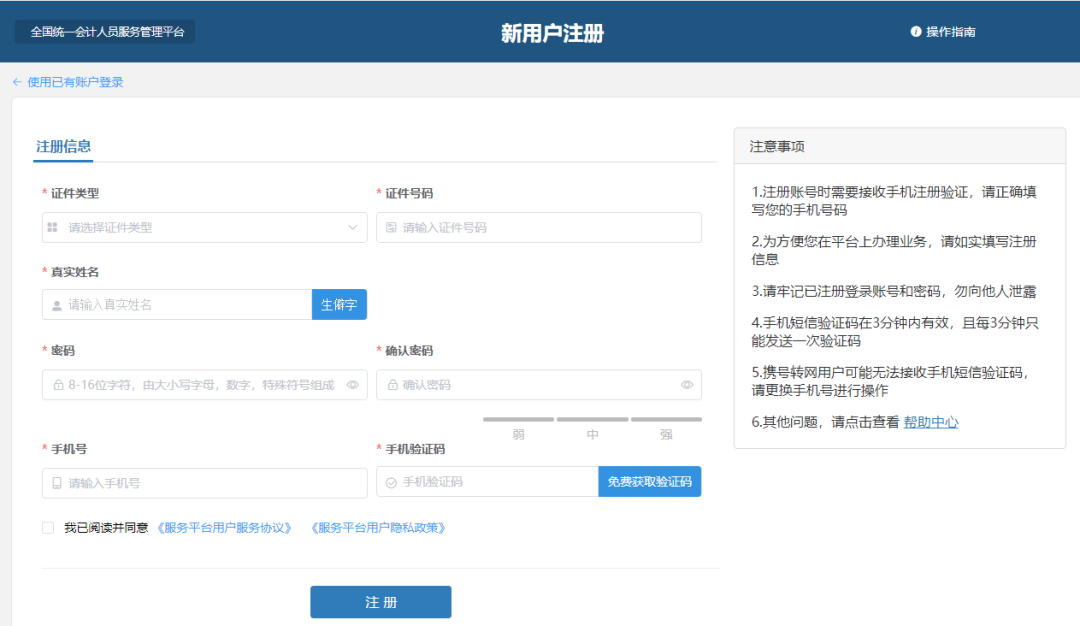Click the grid icon in the 证件类型 field
Screen dimensions: 1080x626
[x=52, y=227]
